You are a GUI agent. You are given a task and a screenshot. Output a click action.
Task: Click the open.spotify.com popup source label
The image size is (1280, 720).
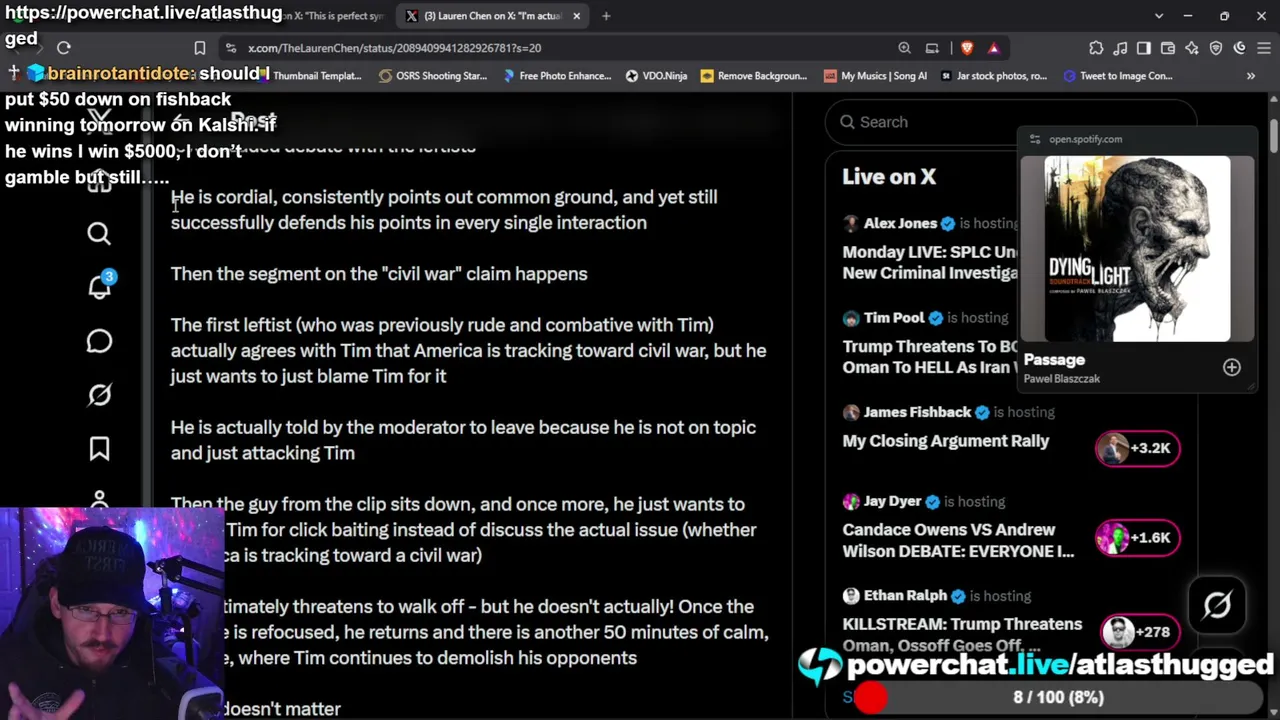[1085, 139]
